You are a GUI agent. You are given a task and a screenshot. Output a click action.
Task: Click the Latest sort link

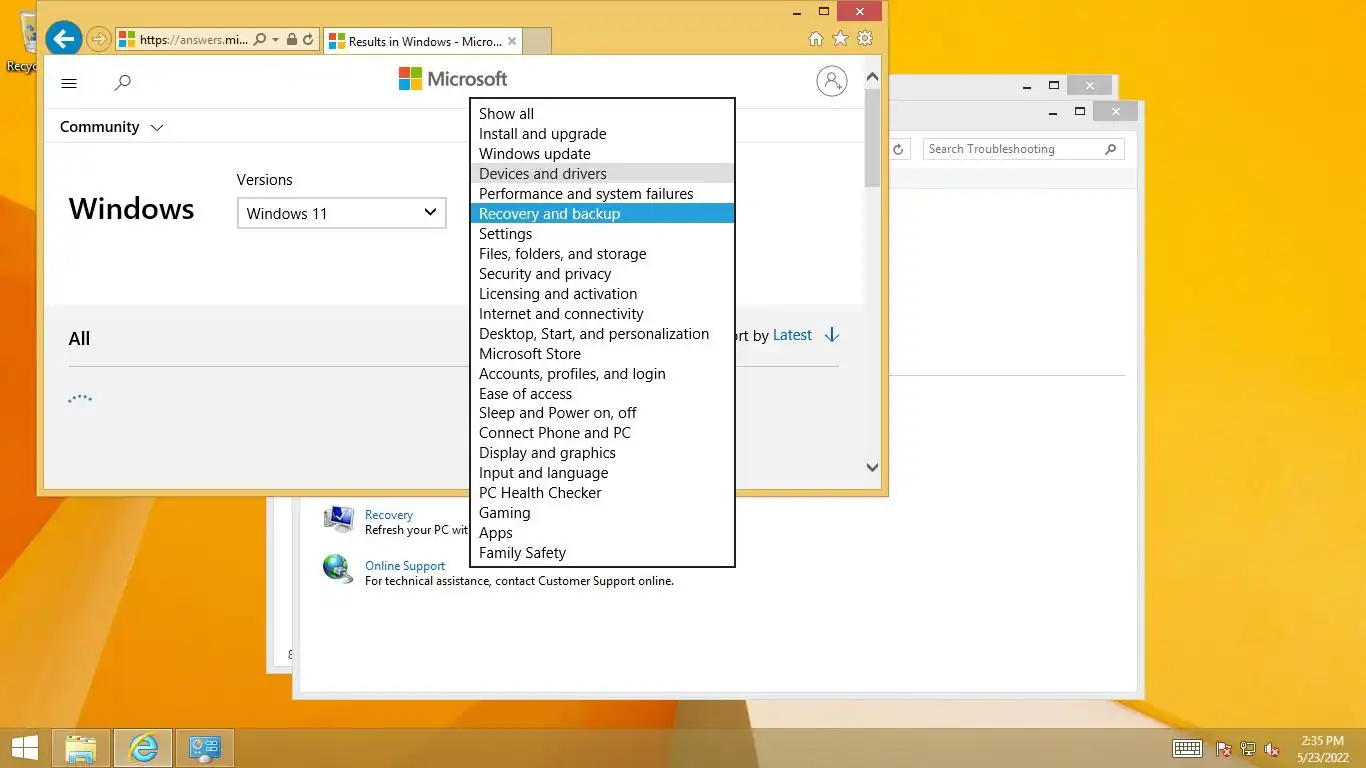pos(792,335)
